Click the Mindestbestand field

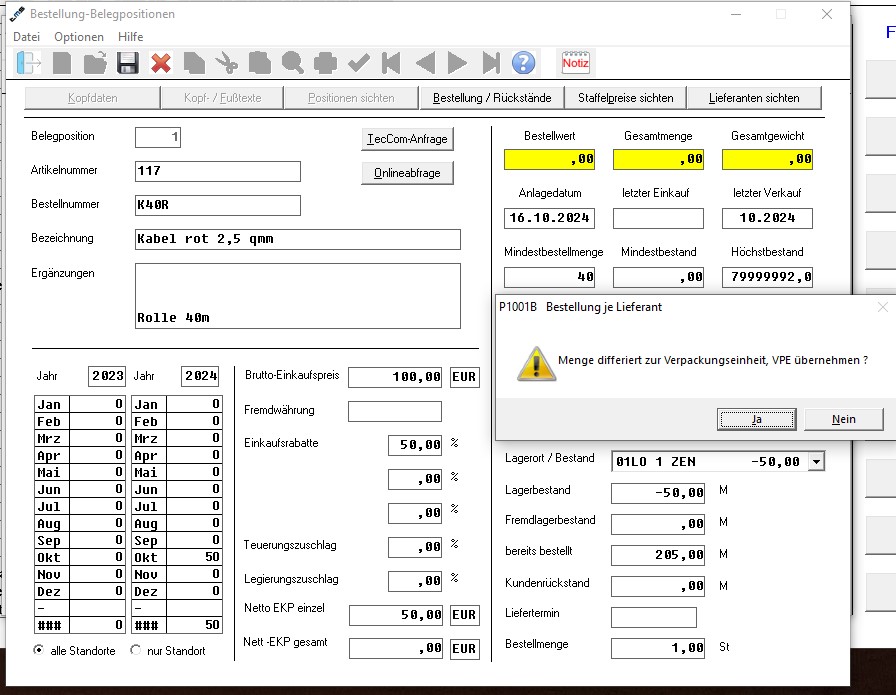[658, 277]
